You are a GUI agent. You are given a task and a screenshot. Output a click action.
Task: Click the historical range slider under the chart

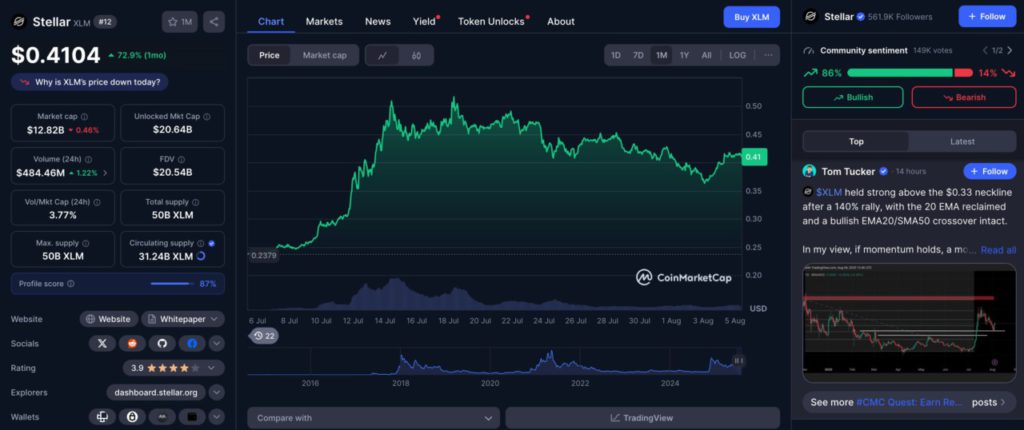(x=495, y=363)
